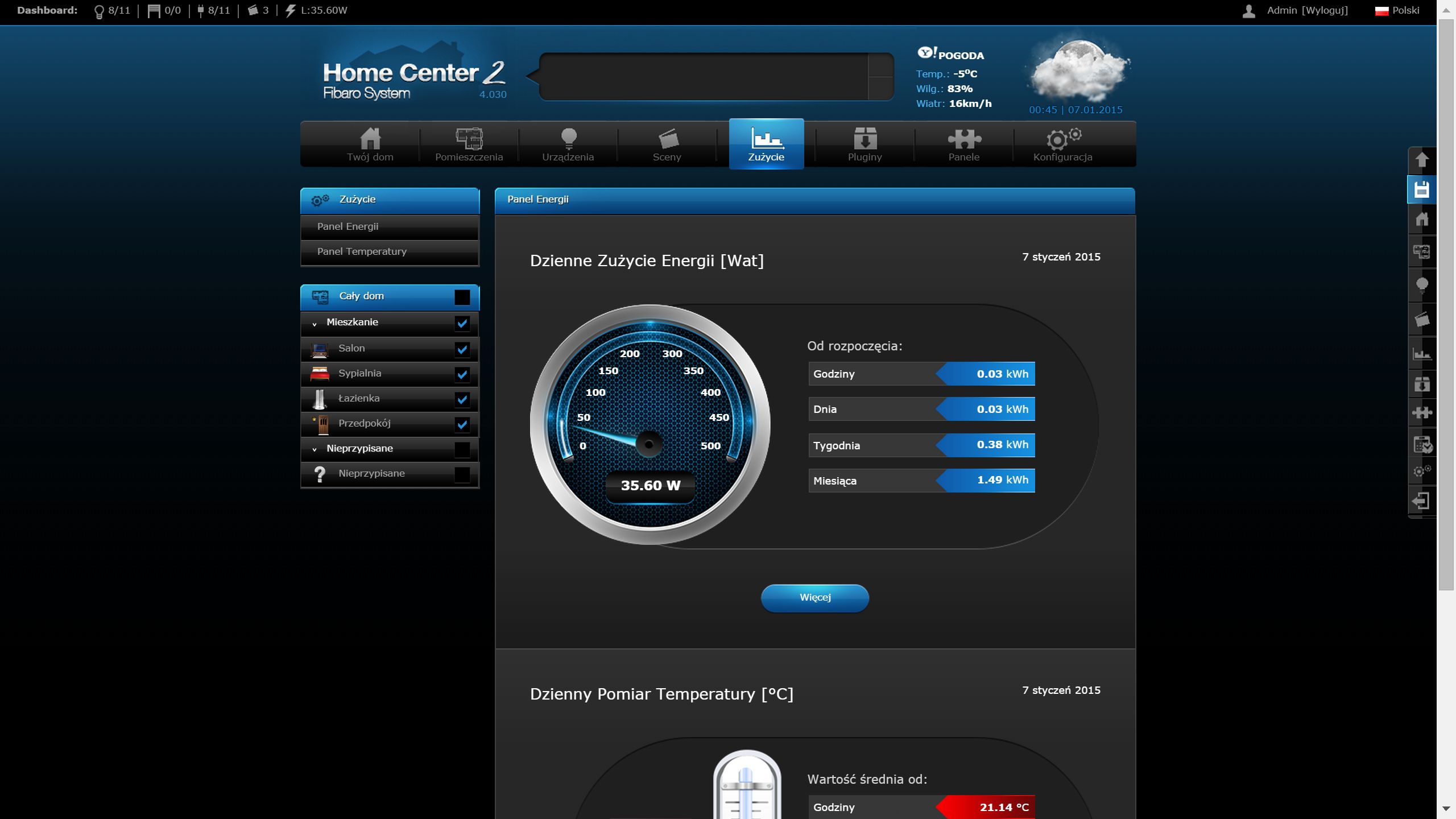Open Urządzenia devices from the main navigation

(x=568, y=144)
